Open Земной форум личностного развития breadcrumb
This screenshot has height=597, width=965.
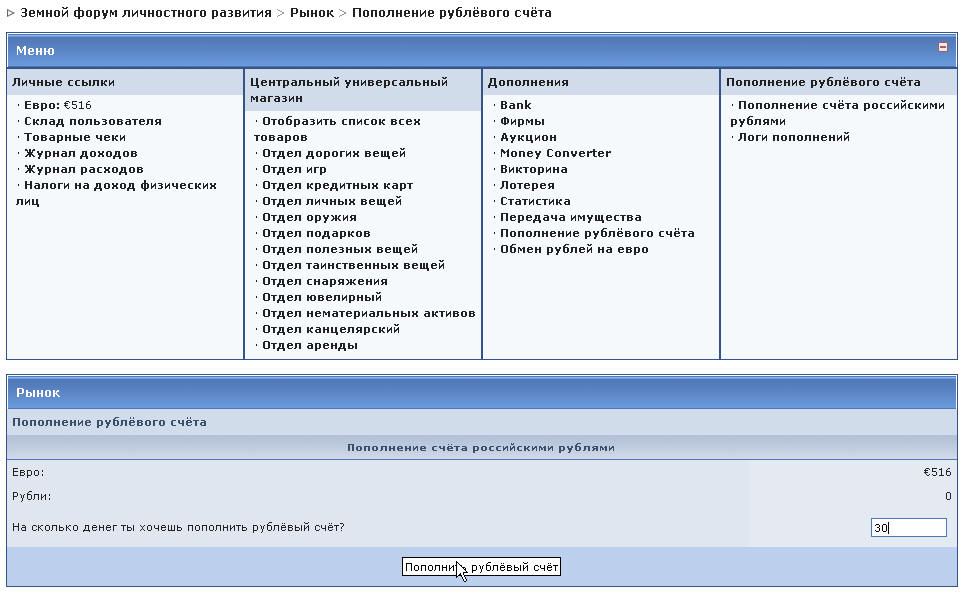(x=146, y=13)
